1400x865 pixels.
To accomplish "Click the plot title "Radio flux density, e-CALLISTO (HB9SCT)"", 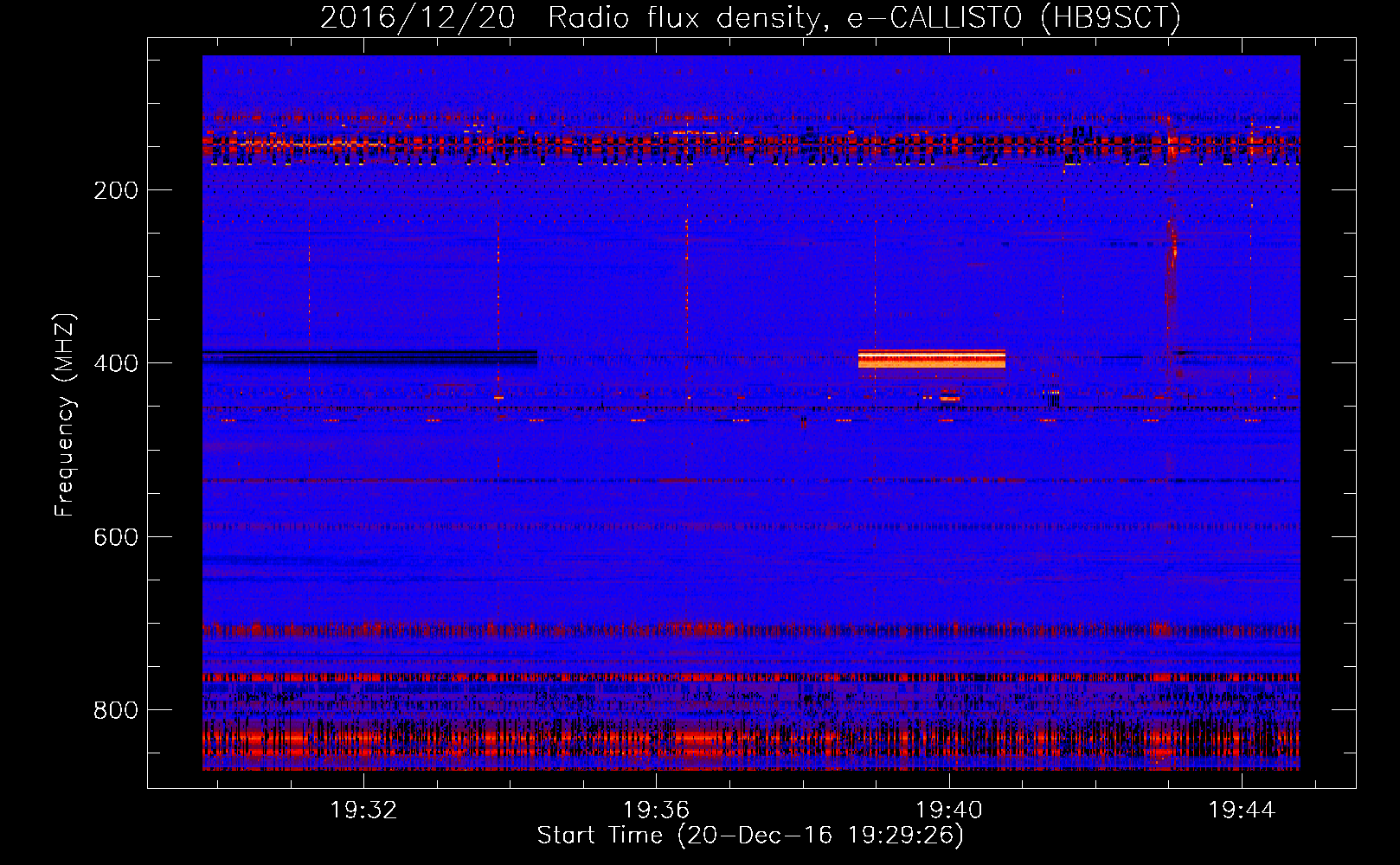I will (864, 17).
